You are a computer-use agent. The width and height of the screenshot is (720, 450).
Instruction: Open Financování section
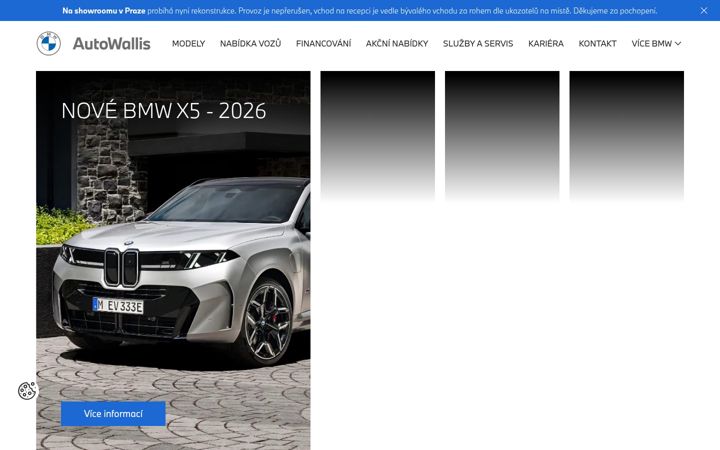coord(323,44)
